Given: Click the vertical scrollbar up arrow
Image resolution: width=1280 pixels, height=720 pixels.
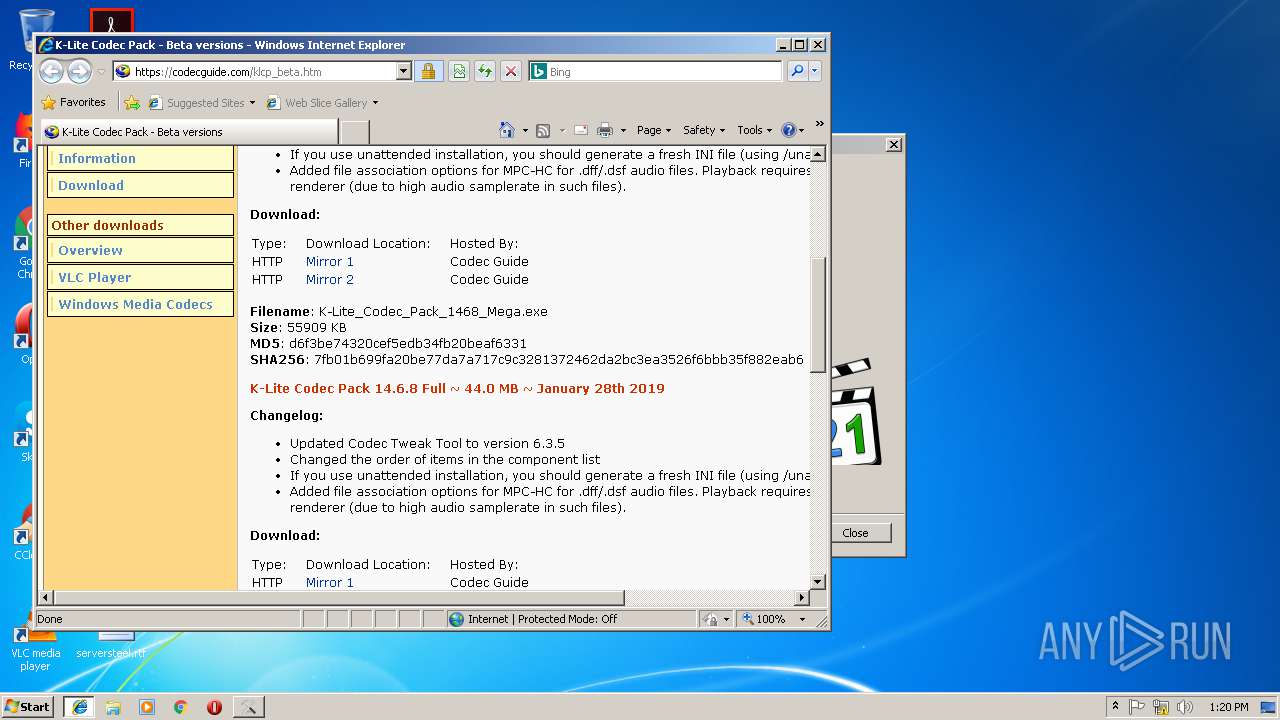Looking at the screenshot, I should click(817, 154).
